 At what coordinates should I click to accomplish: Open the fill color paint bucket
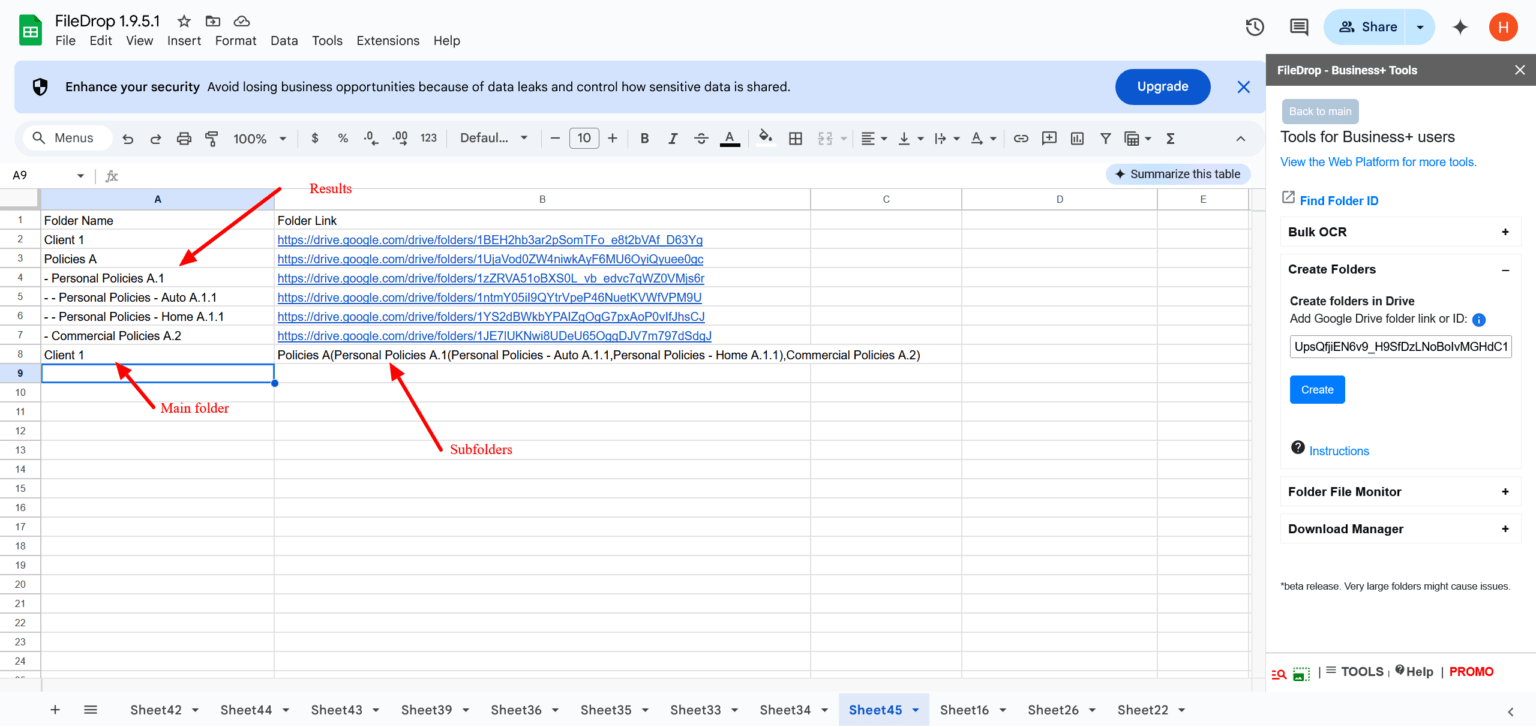pyautogui.click(x=765, y=138)
